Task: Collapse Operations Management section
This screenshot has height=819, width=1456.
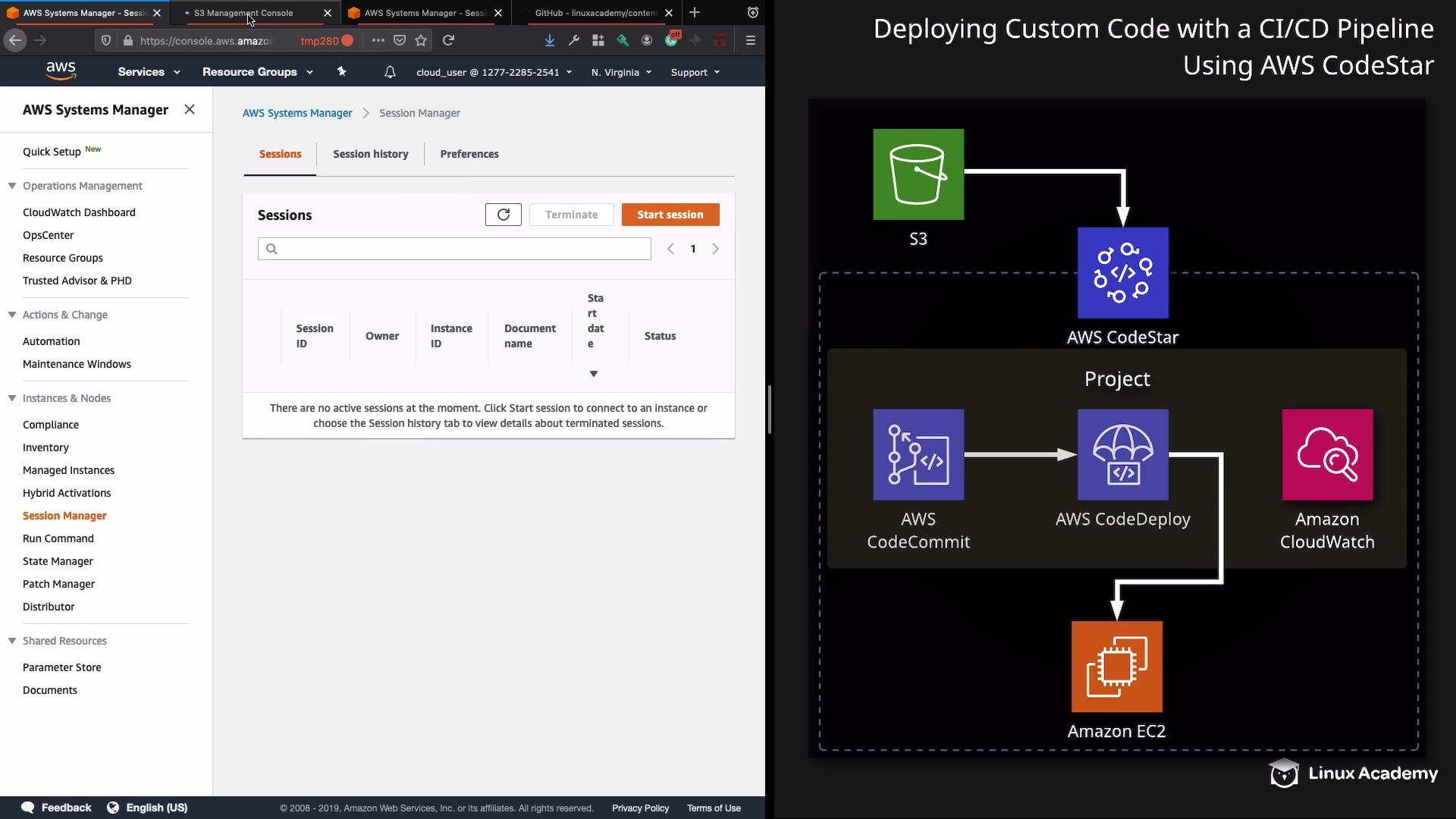Action: pos(12,186)
